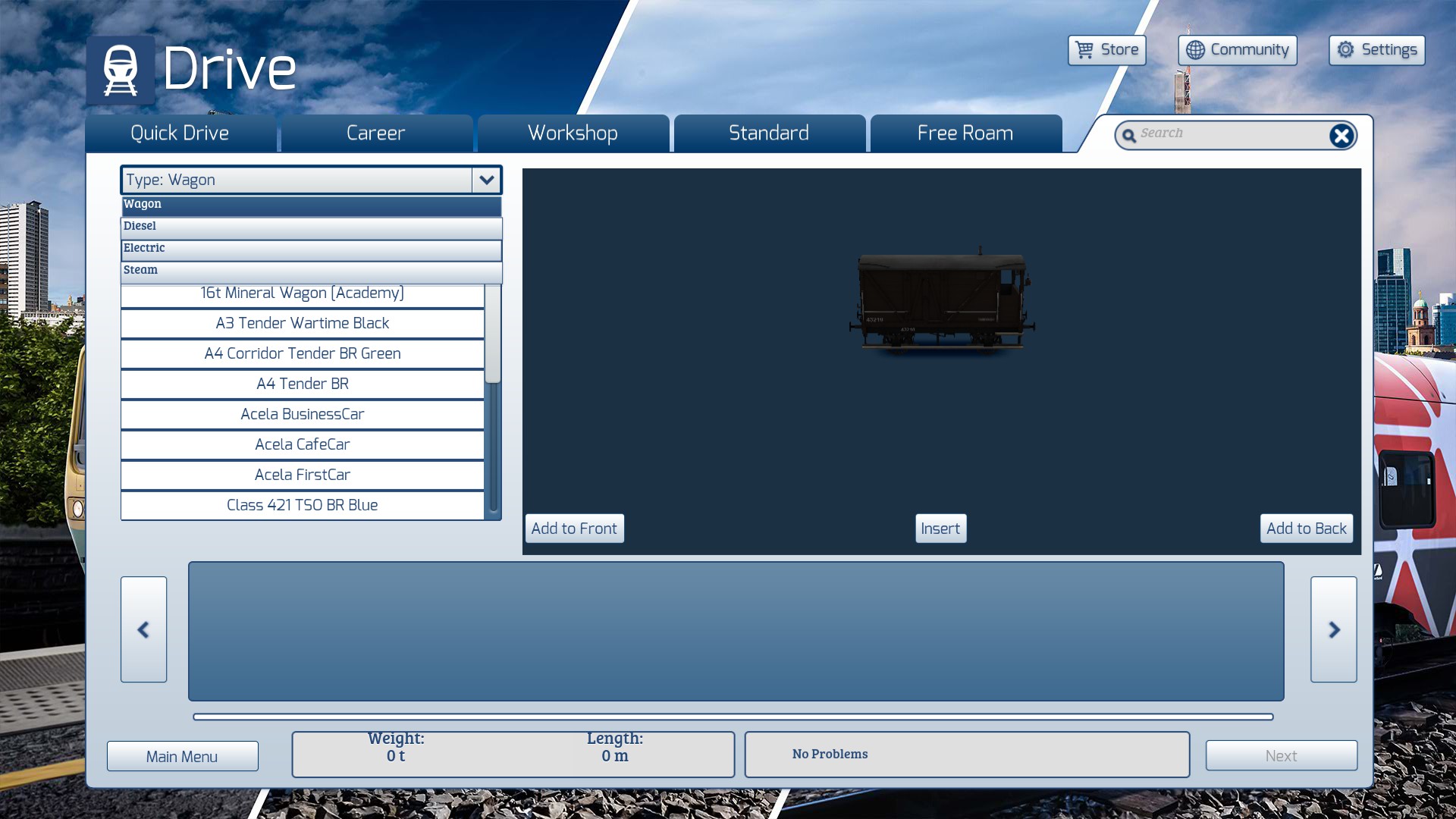Viewport: 1456px width, 819px height.
Task: Open the Free Roam tab
Action: click(965, 133)
